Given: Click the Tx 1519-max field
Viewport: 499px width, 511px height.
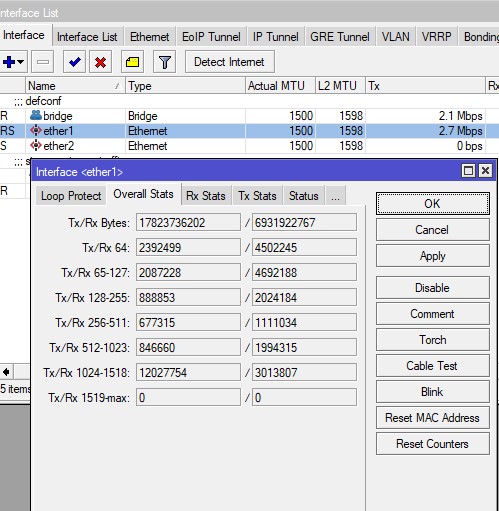Looking at the screenshot, I should tap(188, 397).
